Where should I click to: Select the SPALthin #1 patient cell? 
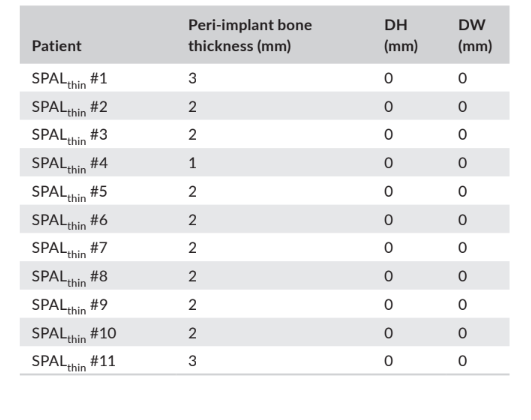tap(69, 80)
